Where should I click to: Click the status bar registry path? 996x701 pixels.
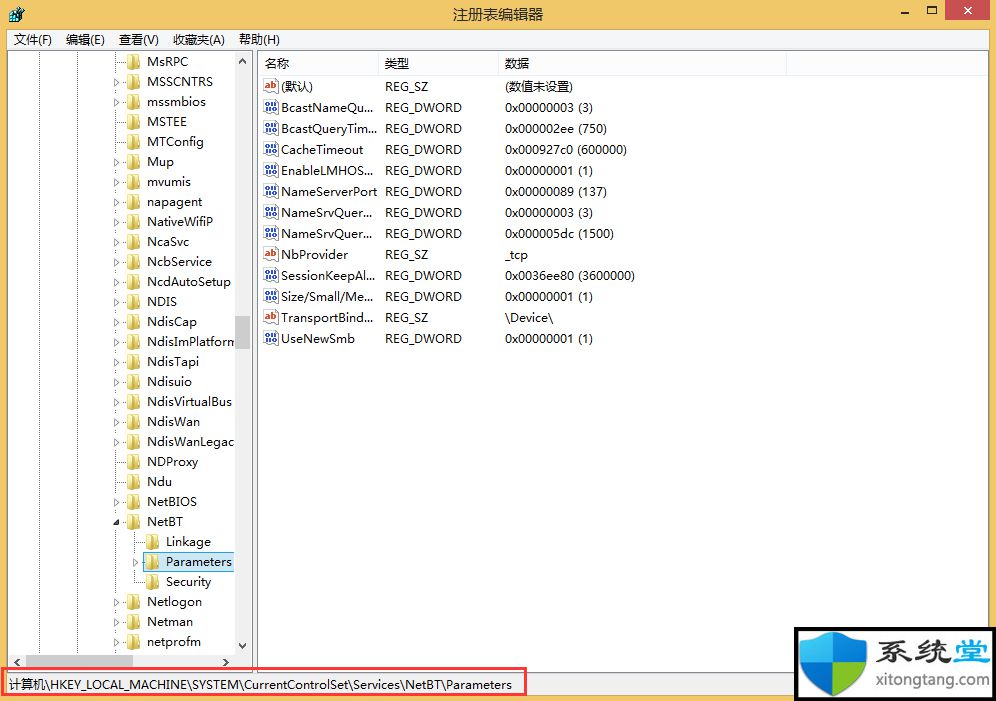point(260,684)
